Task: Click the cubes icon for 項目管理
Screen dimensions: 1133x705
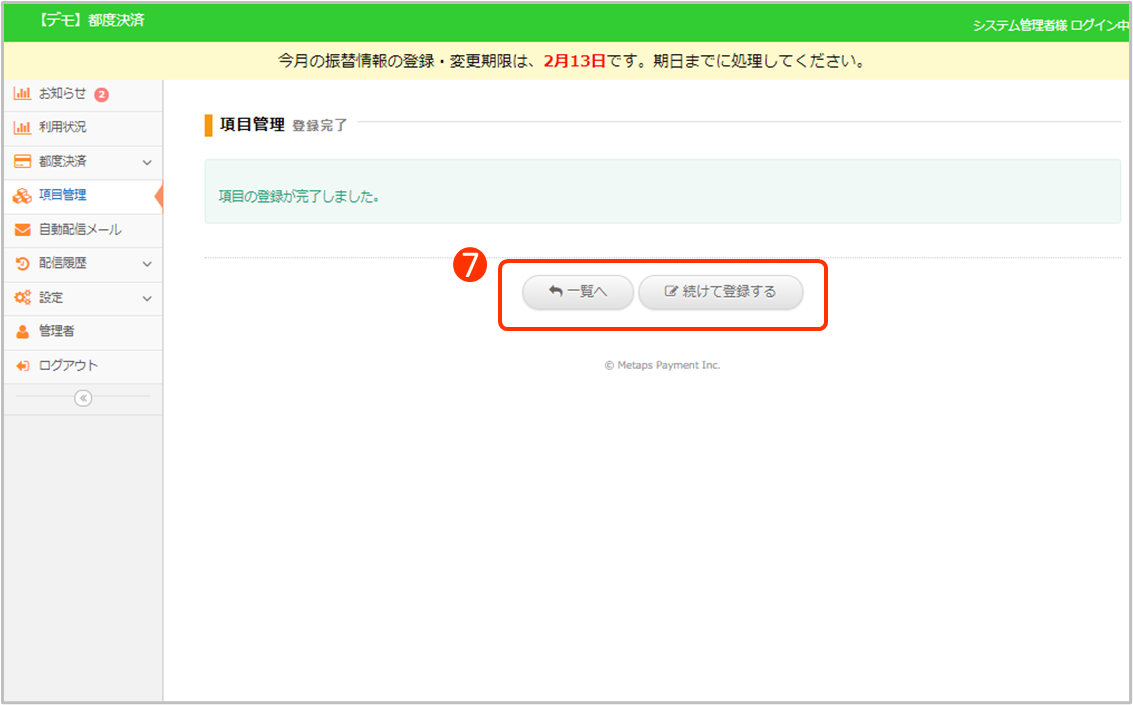Action: click(x=22, y=196)
